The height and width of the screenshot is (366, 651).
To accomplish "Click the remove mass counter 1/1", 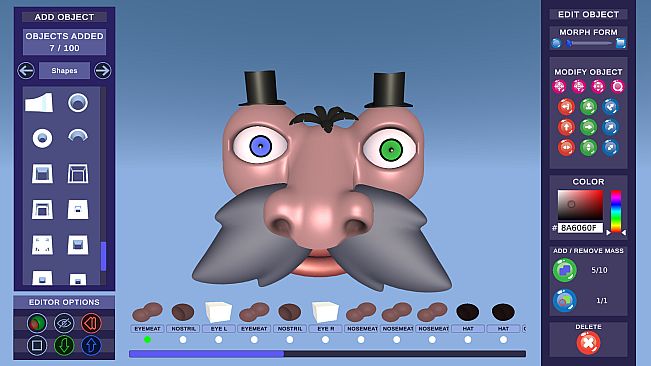I will [602, 300].
